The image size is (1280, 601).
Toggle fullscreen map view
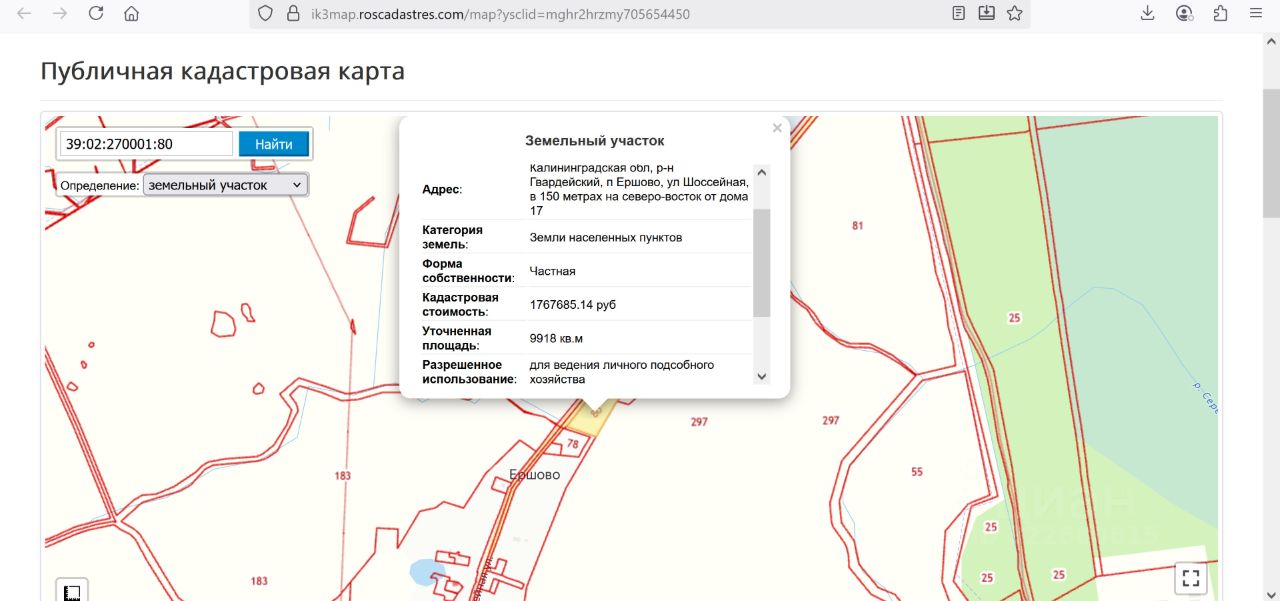(1190, 578)
